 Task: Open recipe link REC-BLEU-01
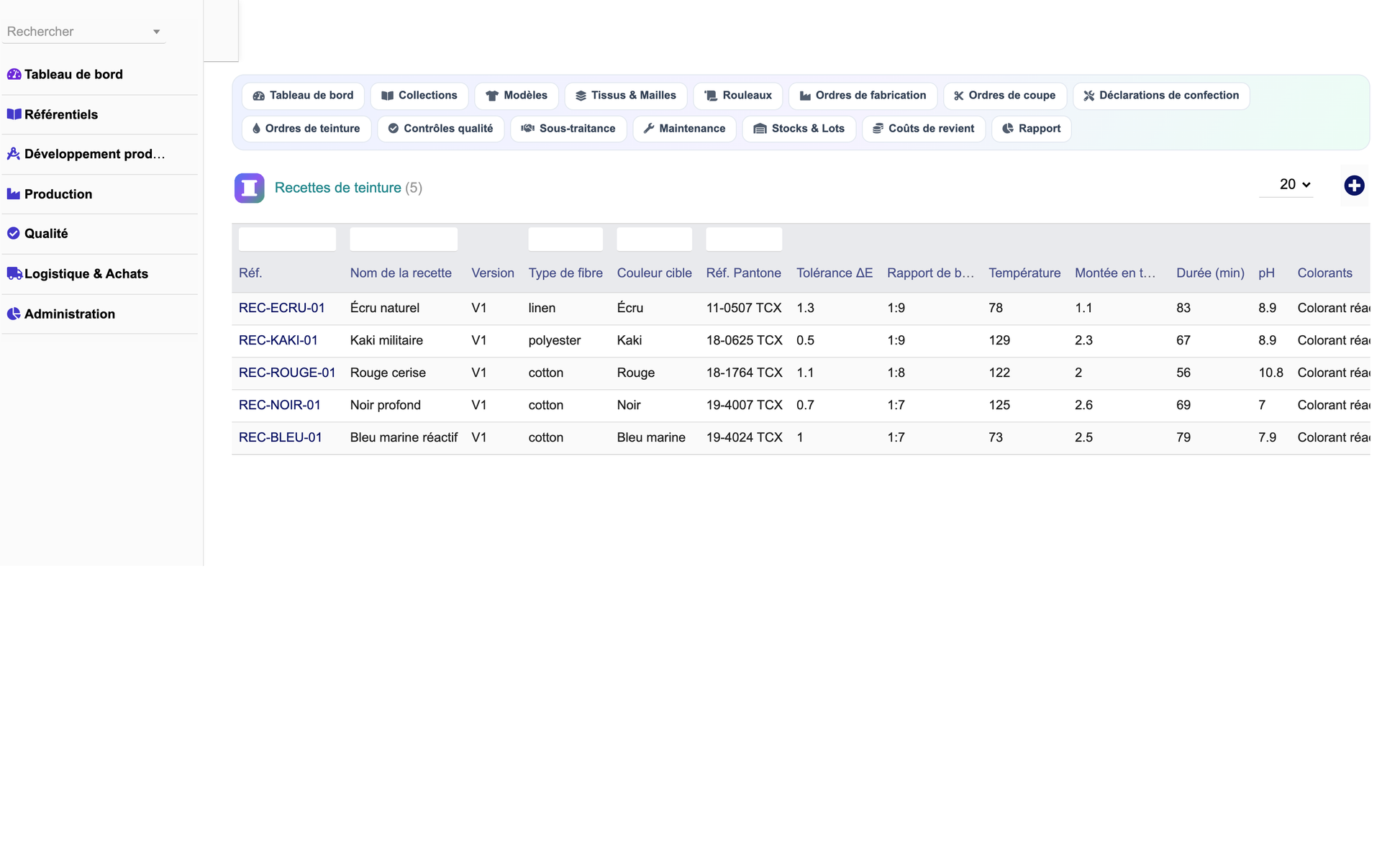point(281,437)
